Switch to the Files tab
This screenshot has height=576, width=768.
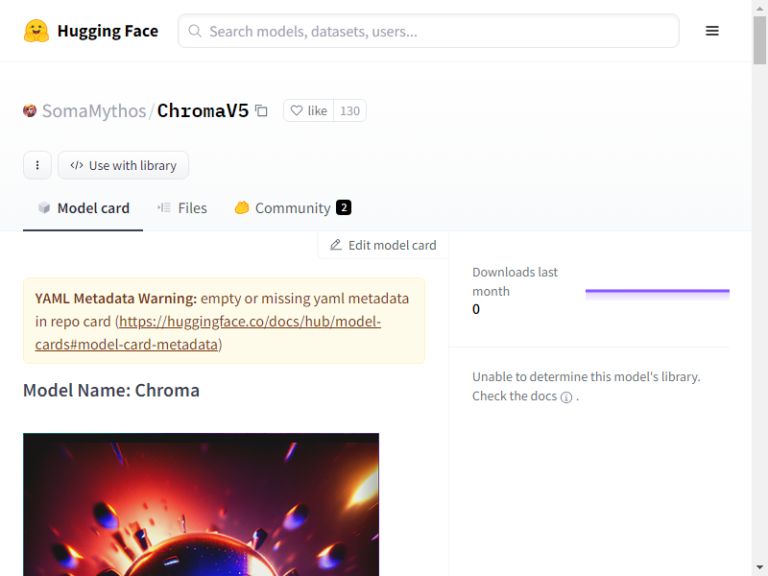(182, 208)
